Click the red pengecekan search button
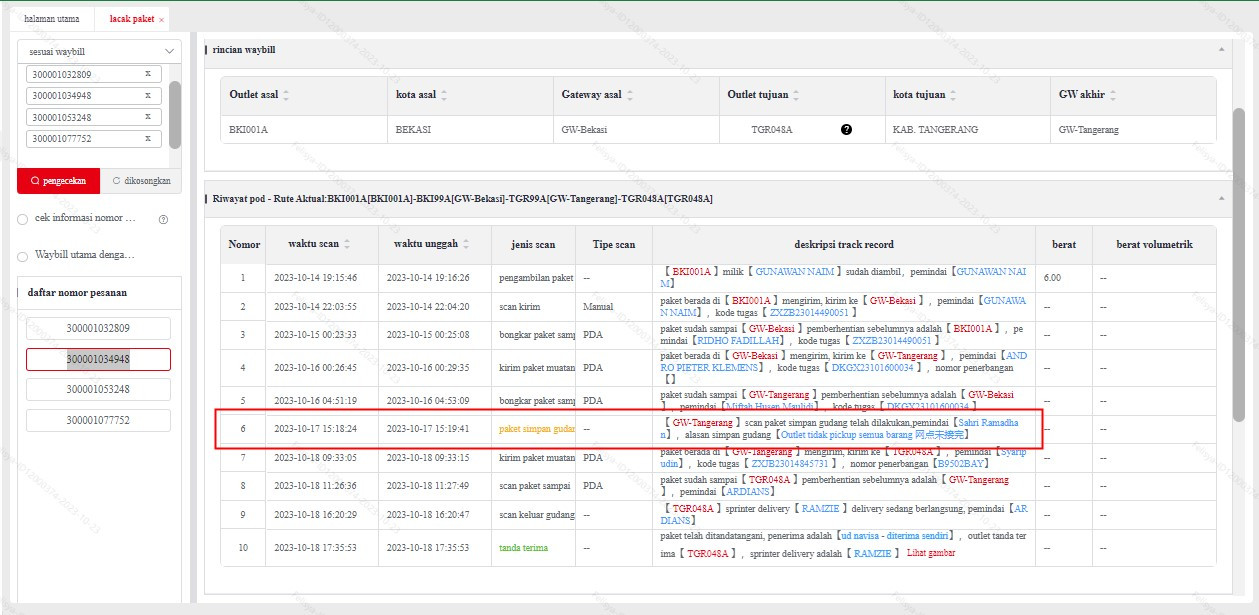This screenshot has width=1259, height=615. click(x=59, y=181)
